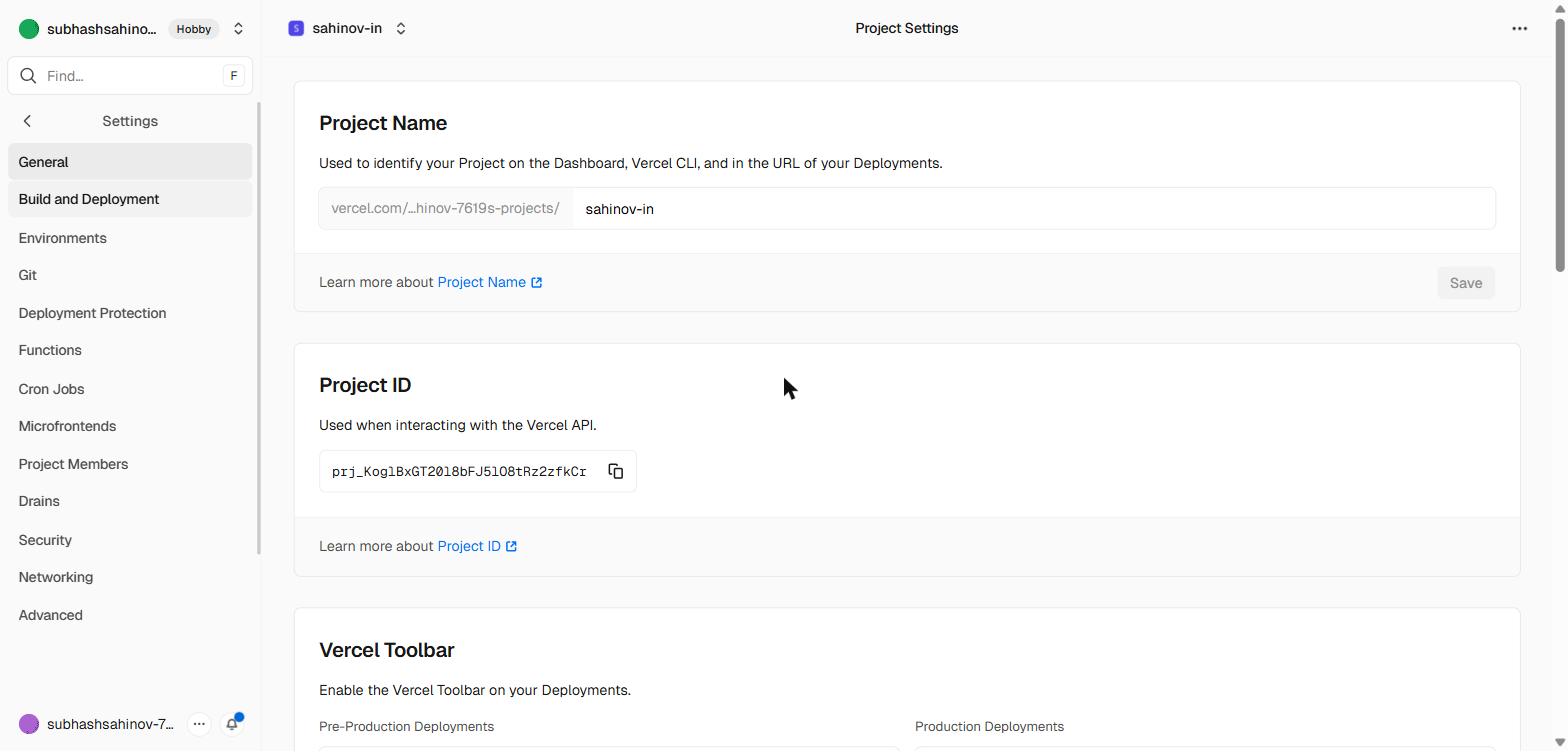Open the notifications bell

pos(232,724)
